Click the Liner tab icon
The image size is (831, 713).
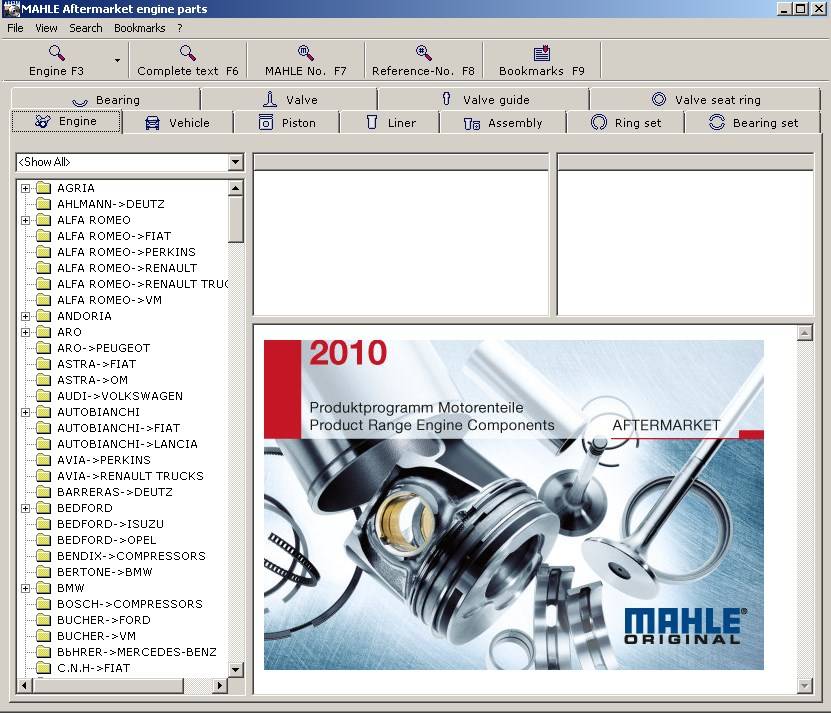point(372,122)
